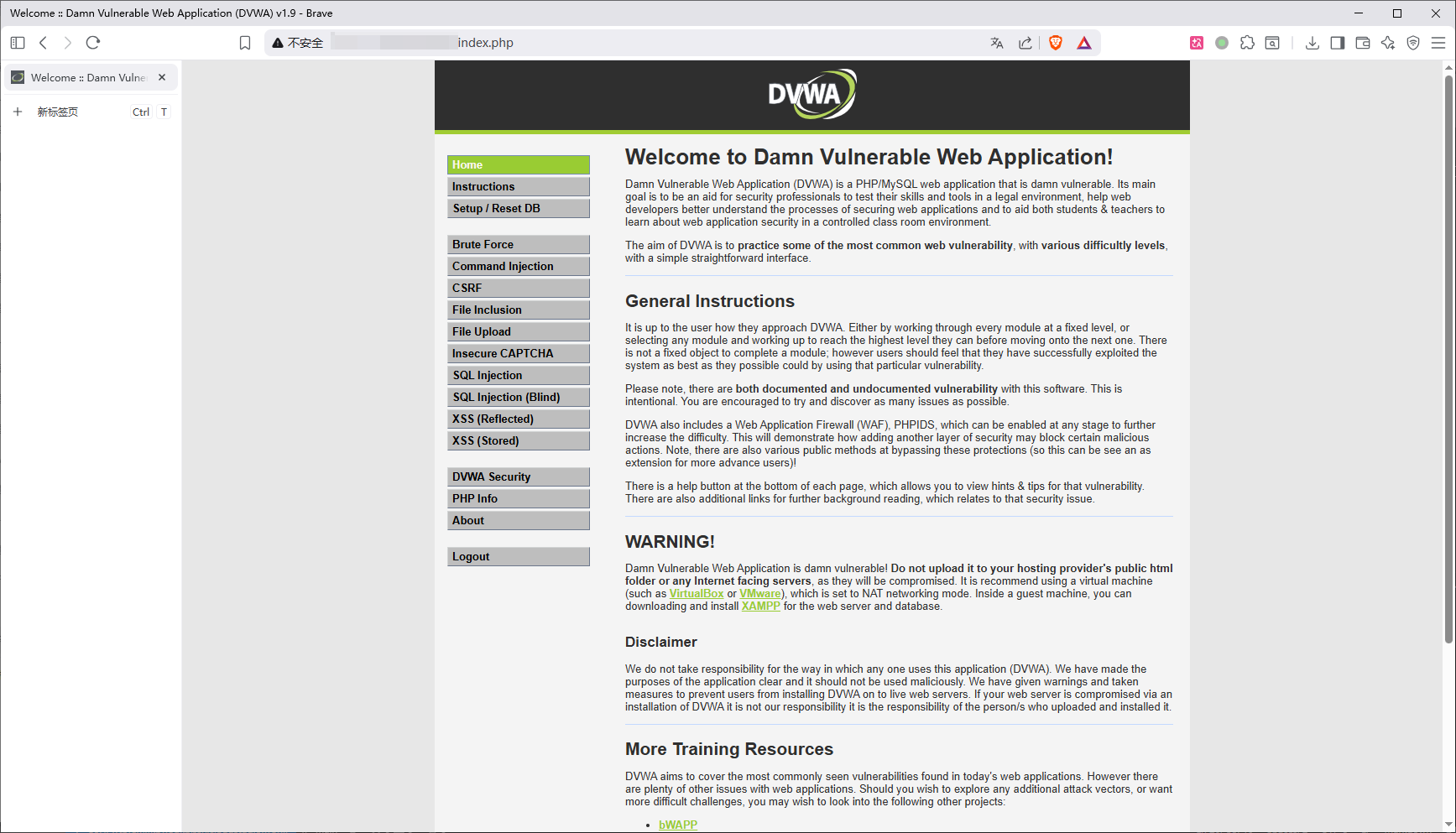1456x833 pixels.
Task: Click the share page icon in address bar
Action: pyautogui.click(x=1025, y=43)
